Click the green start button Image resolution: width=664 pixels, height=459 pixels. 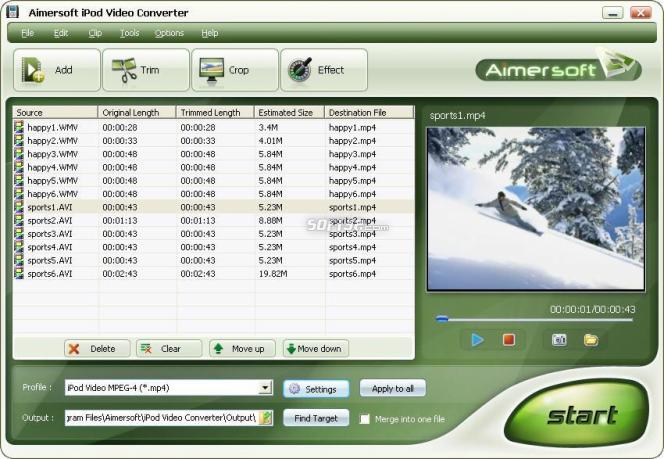[577, 414]
